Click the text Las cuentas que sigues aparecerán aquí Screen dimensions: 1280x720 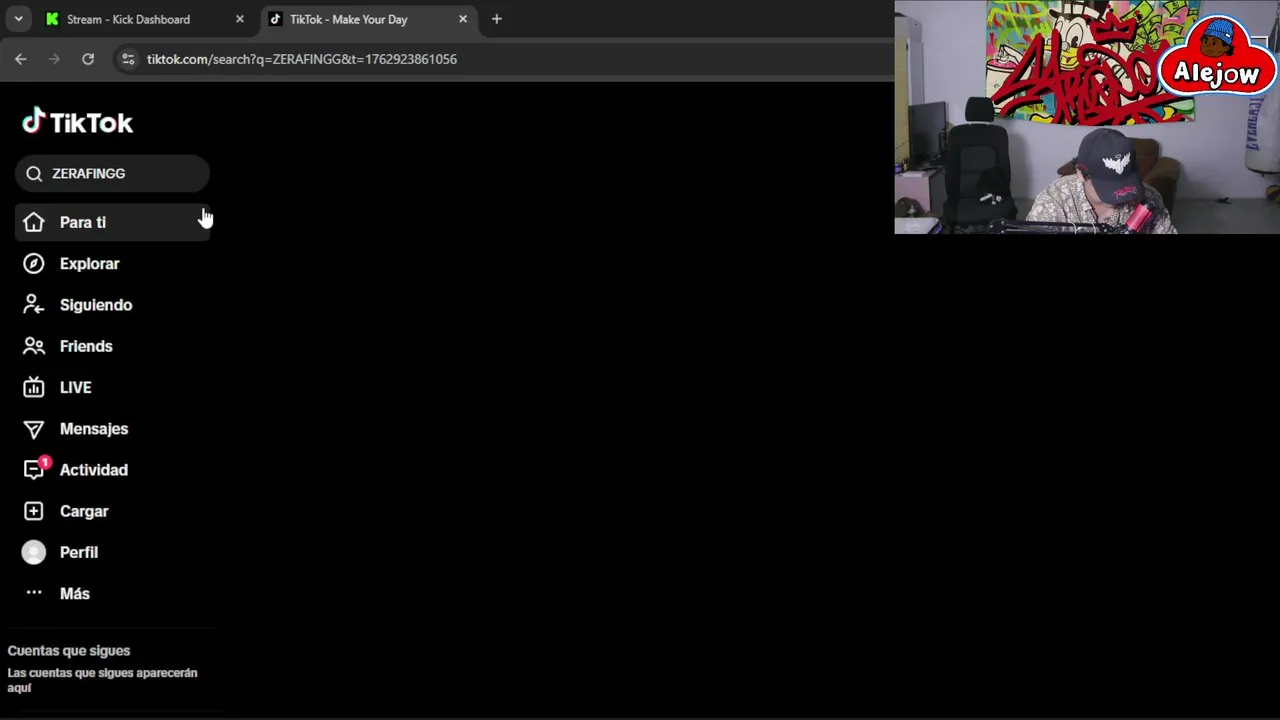[x=102, y=680]
